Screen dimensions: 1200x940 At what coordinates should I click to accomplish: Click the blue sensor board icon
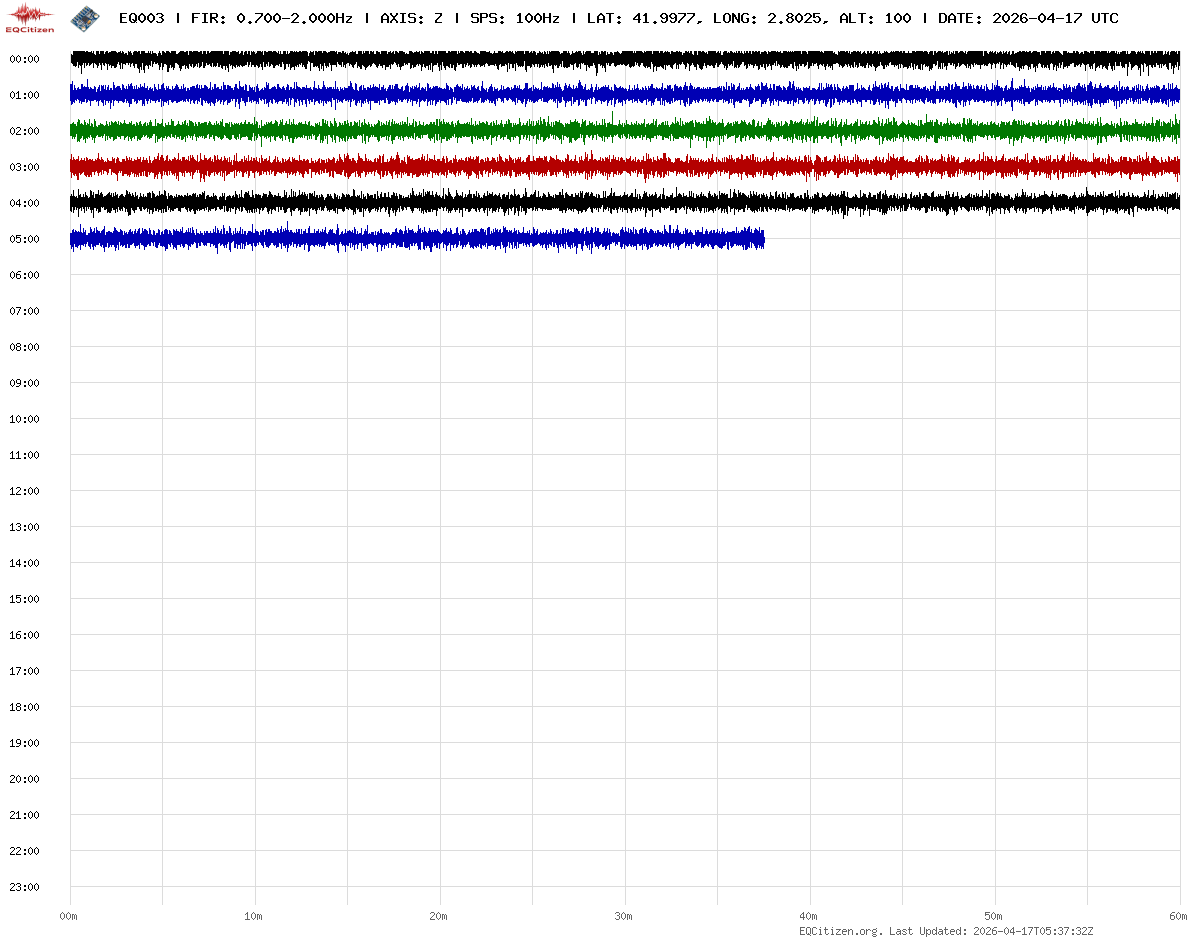[x=85, y=17]
